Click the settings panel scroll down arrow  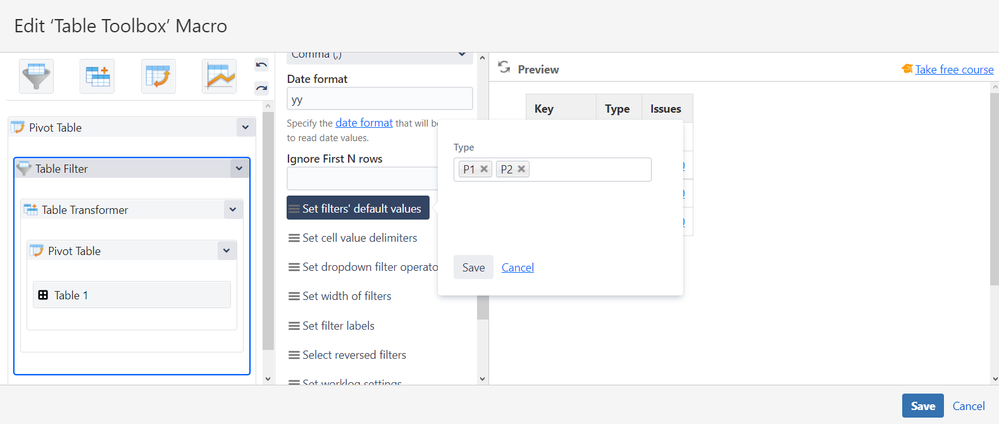[483, 379]
